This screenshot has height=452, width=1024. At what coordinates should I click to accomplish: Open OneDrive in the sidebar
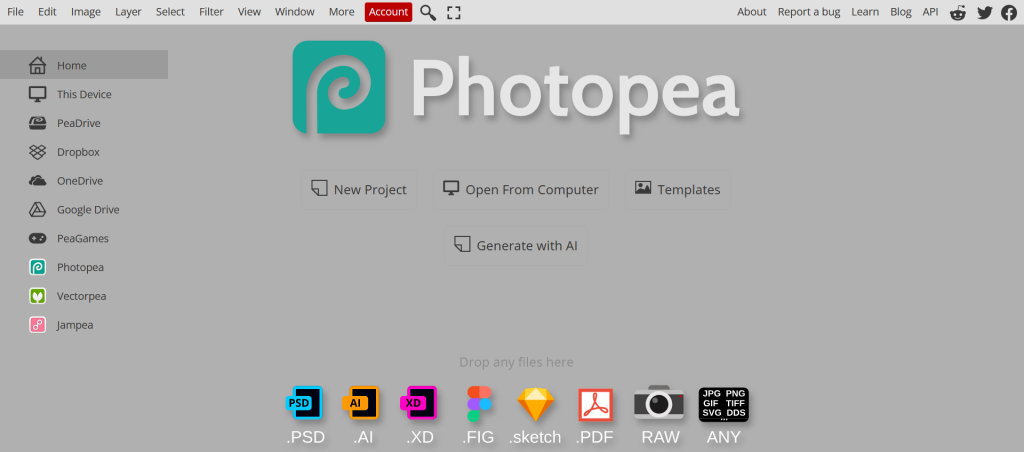tap(84, 180)
